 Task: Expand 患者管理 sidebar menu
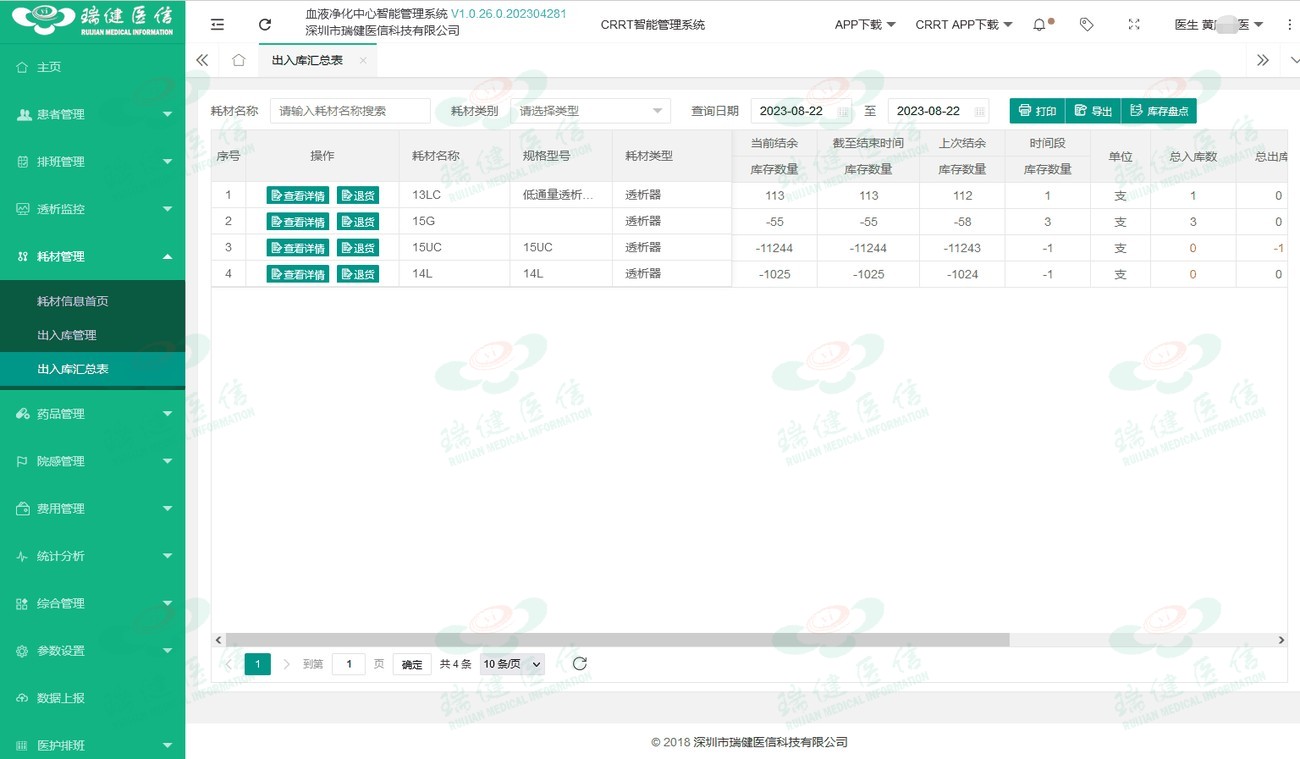pyautogui.click(x=92, y=114)
